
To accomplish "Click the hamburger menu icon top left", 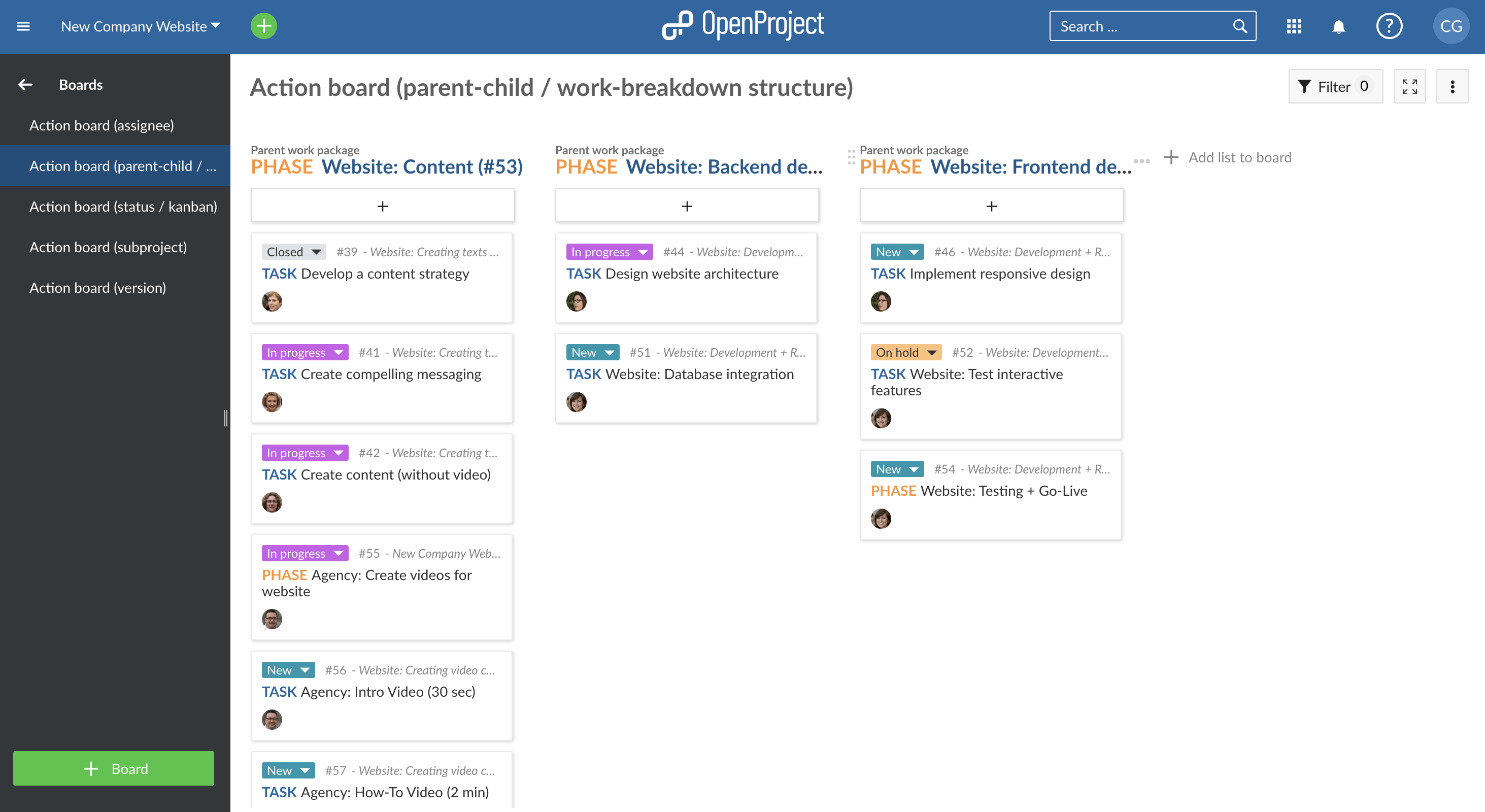I will click(23, 26).
